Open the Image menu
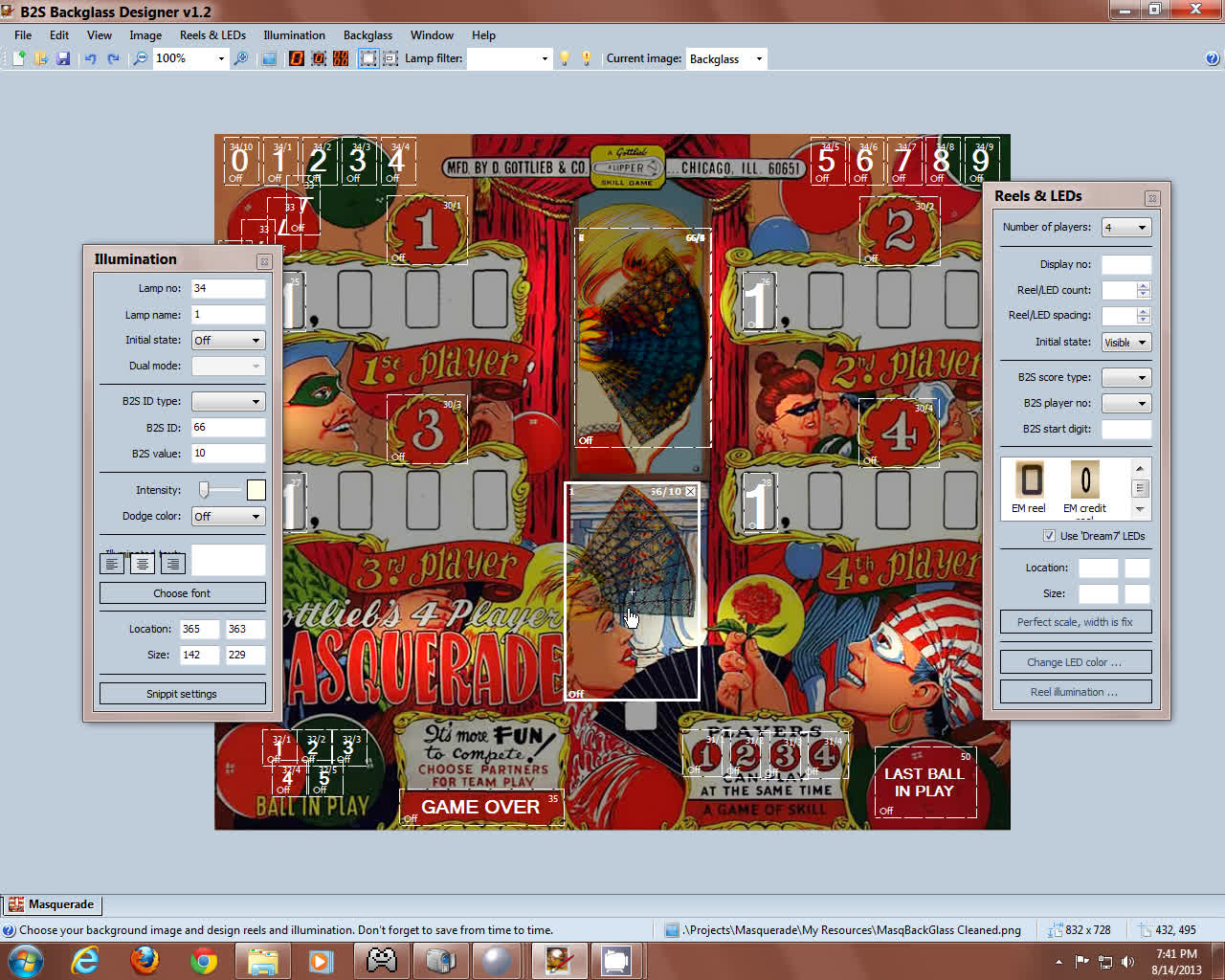This screenshot has width=1225, height=980. tap(145, 34)
